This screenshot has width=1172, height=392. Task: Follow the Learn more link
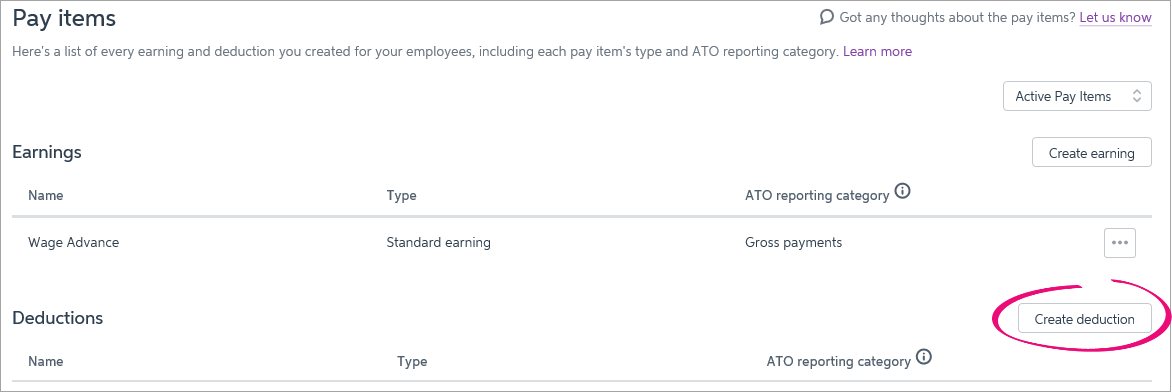[x=878, y=52]
